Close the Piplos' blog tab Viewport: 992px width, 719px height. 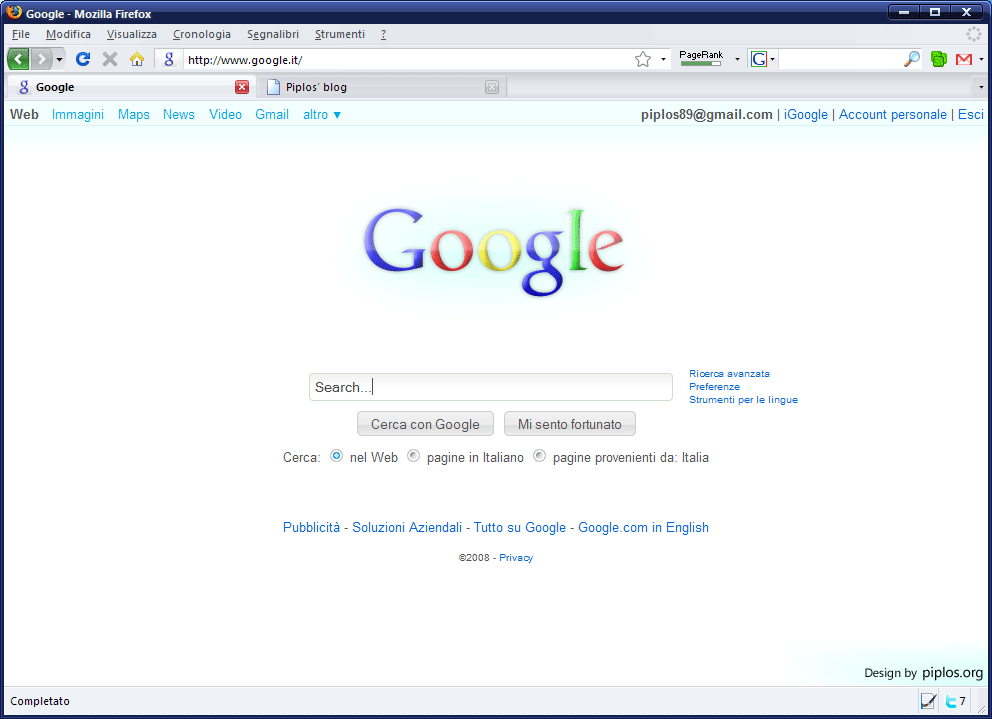[492, 87]
